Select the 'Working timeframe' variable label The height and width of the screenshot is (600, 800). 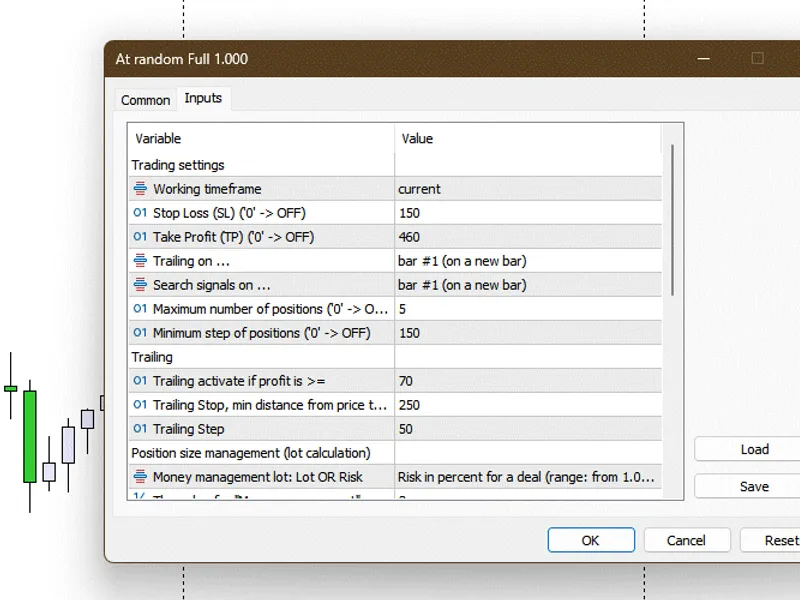(207, 189)
